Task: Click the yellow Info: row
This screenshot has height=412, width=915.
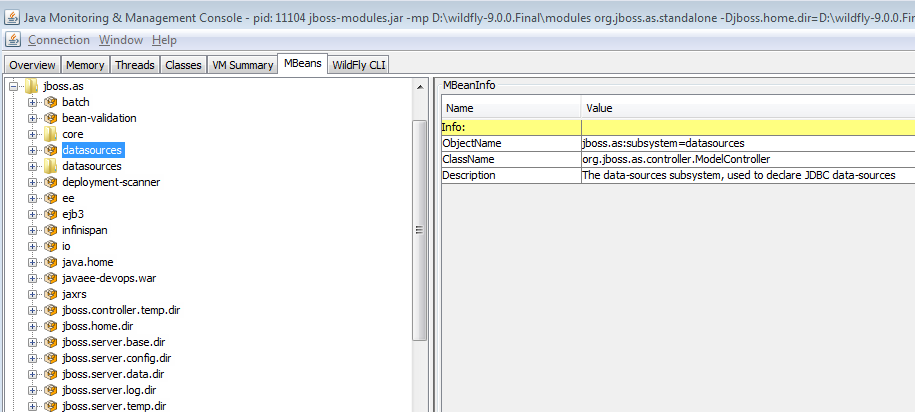Action: (x=678, y=127)
